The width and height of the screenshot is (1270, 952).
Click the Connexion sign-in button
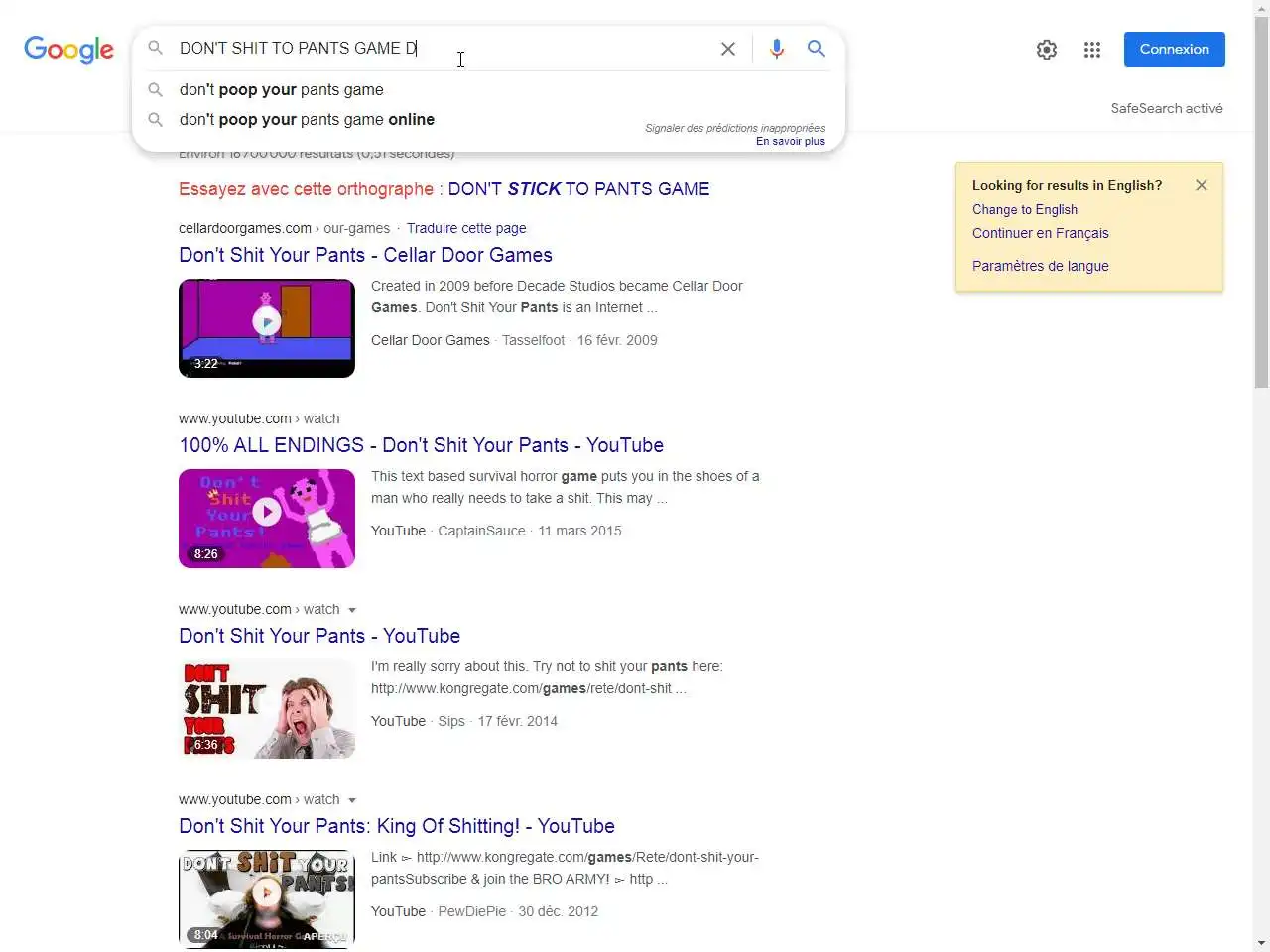[1175, 50]
